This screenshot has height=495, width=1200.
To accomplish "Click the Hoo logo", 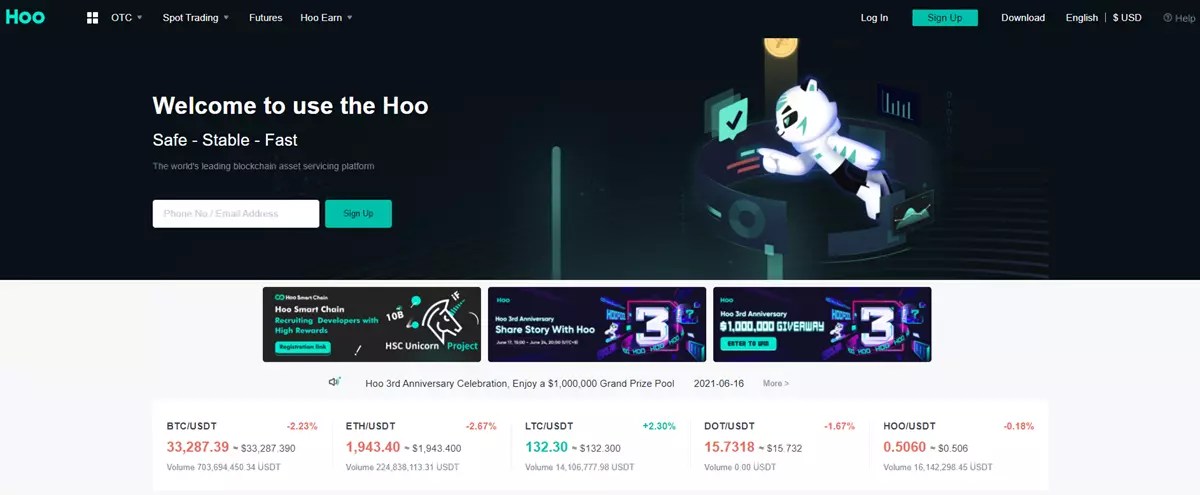I will pyautogui.click(x=25, y=17).
